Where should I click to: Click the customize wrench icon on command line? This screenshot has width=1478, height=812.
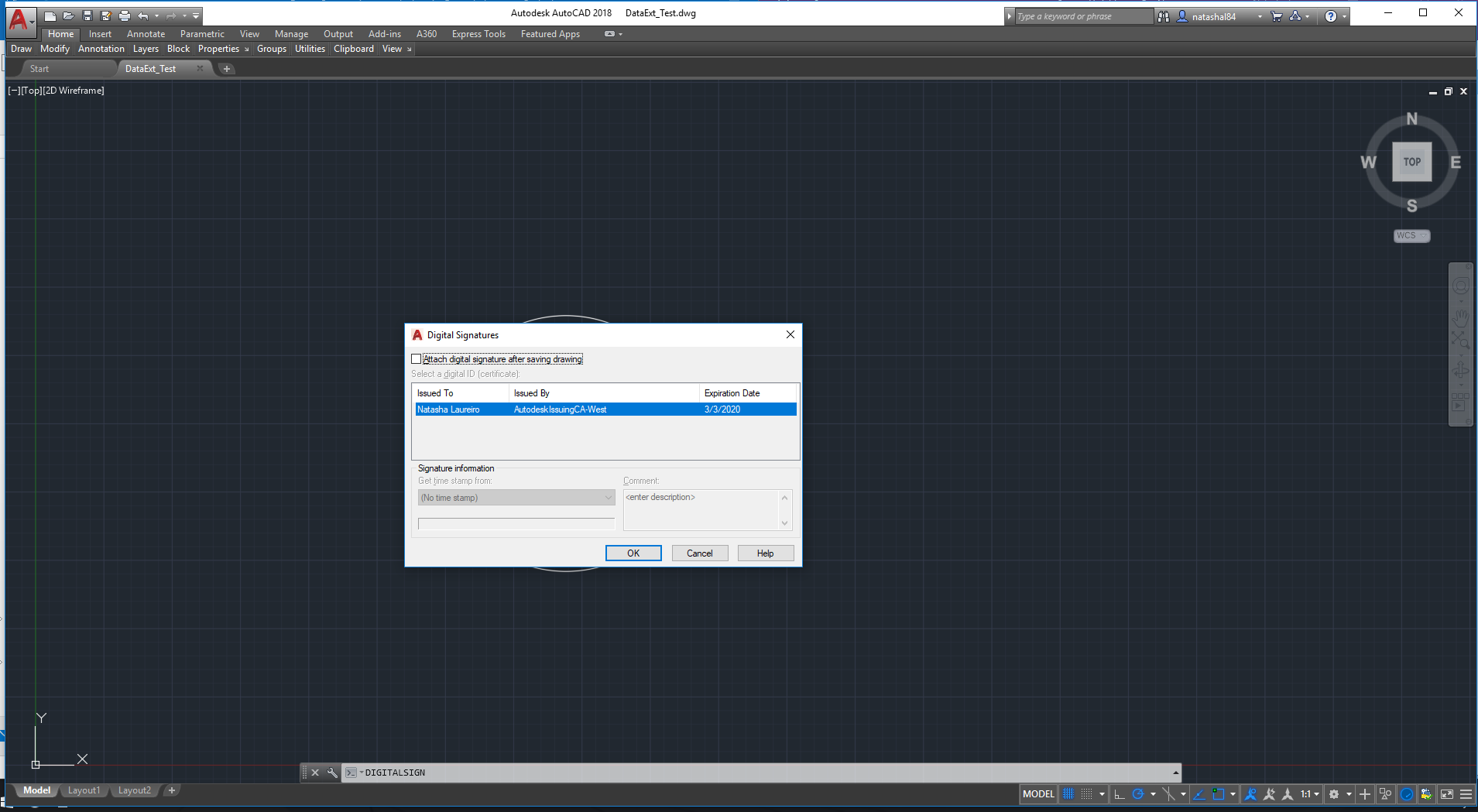332,773
